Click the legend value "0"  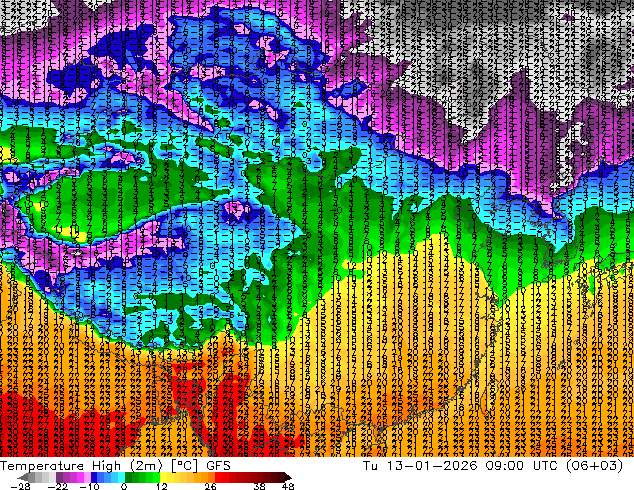pos(124,486)
